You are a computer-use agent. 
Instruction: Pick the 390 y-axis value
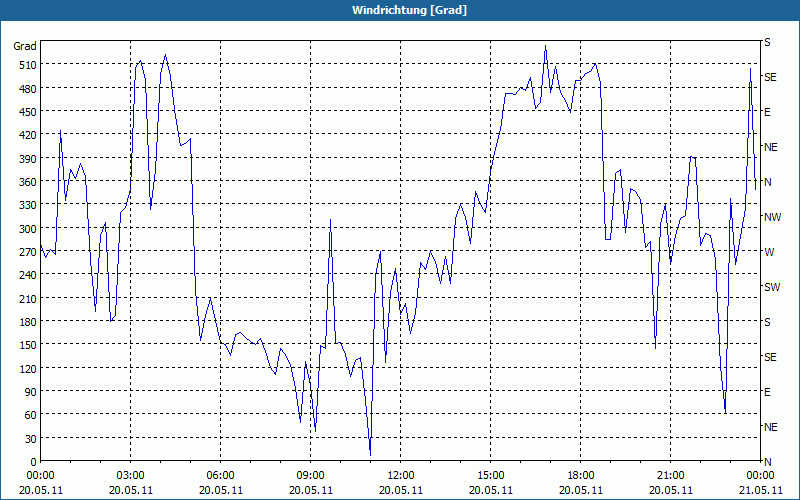coord(28,159)
